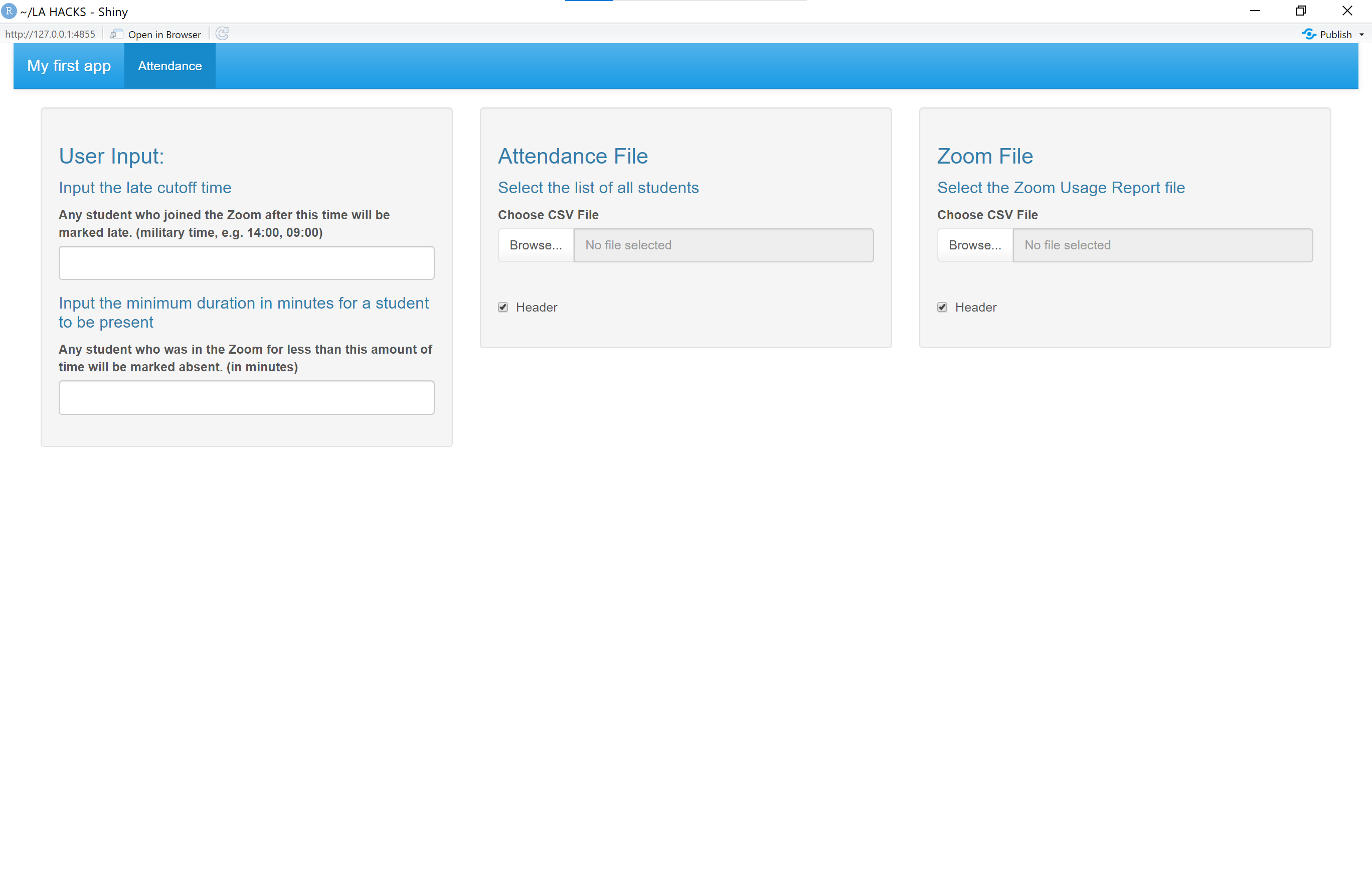Image resolution: width=1372 pixels, height=875 pixels.
Task: Click the 127.0.0.1:4855 URL text
Action: point(50,34)
